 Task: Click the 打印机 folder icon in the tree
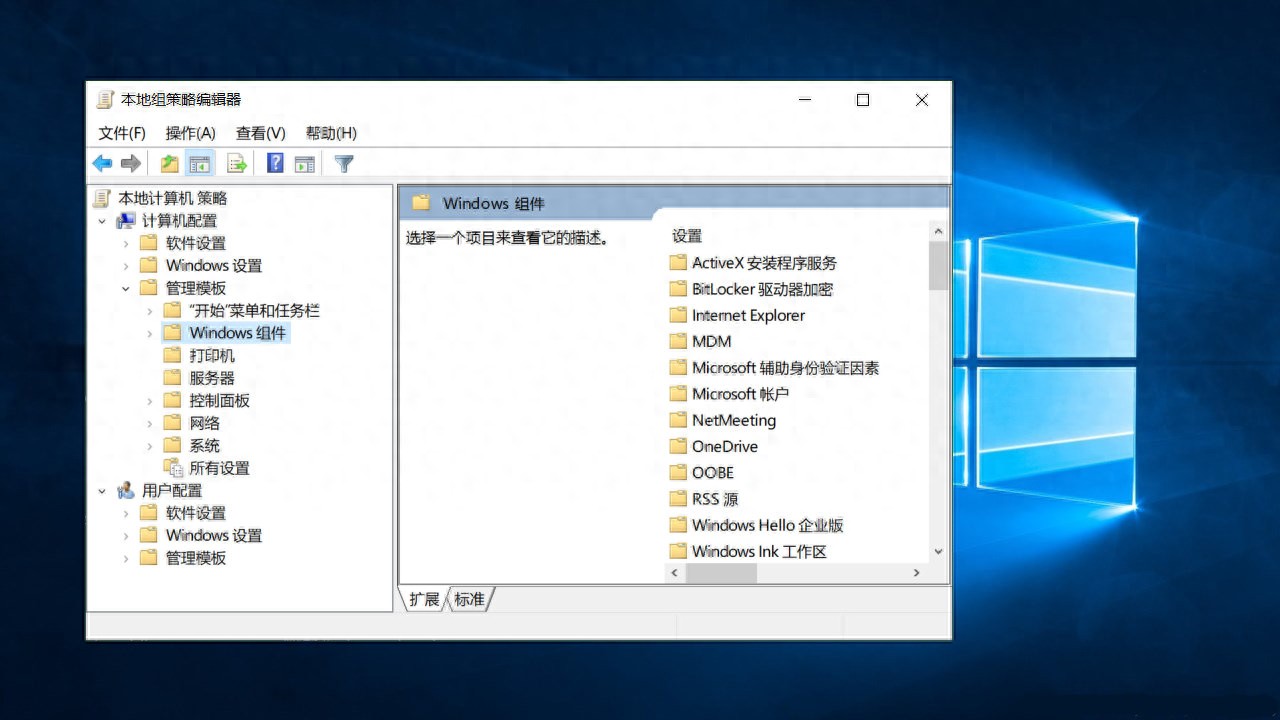click(172, 355)
